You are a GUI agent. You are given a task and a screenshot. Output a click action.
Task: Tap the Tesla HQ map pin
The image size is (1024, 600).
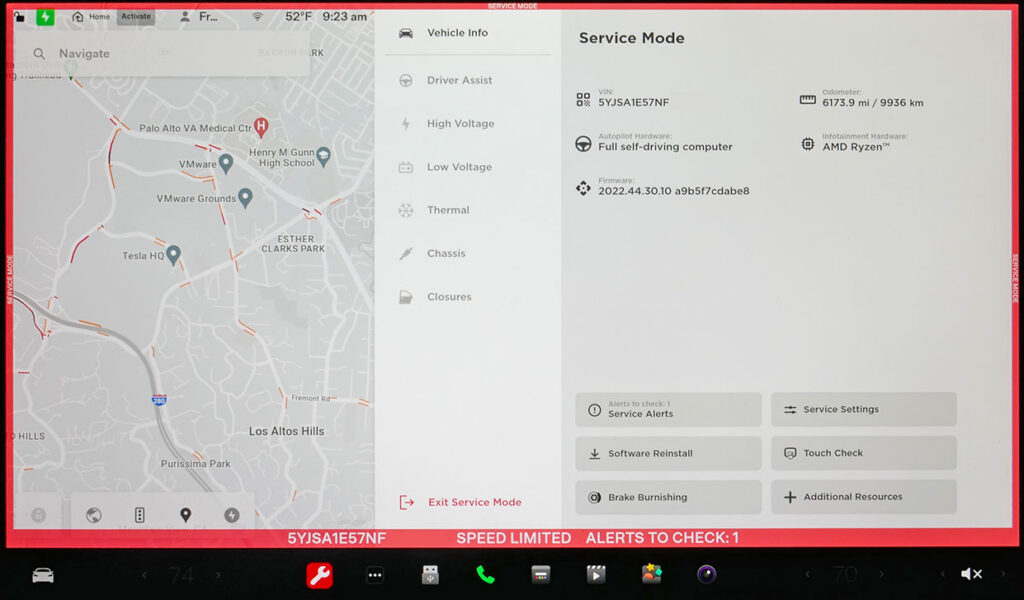(173, 255)
